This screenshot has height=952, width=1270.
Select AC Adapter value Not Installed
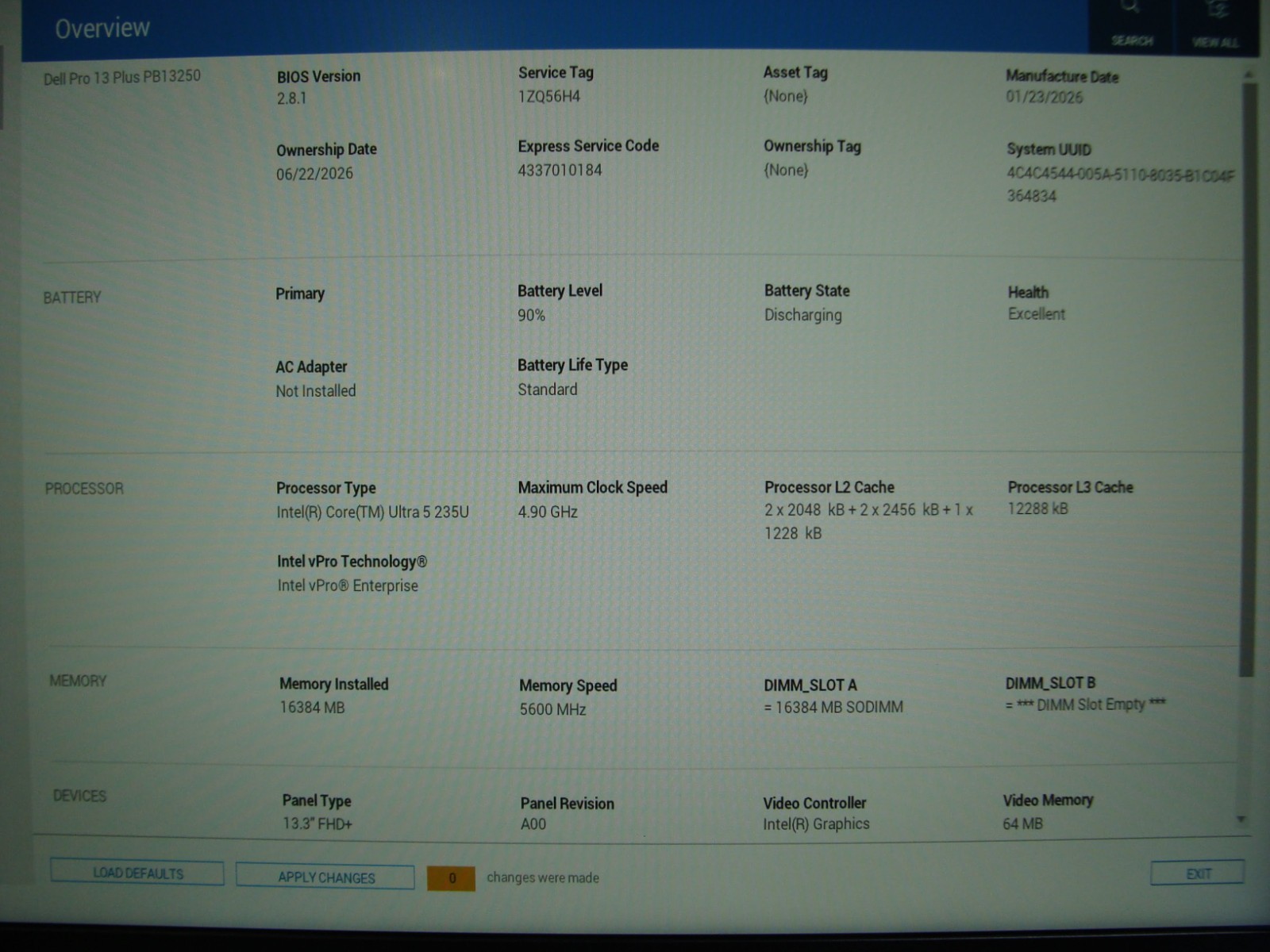coord(315,390)
